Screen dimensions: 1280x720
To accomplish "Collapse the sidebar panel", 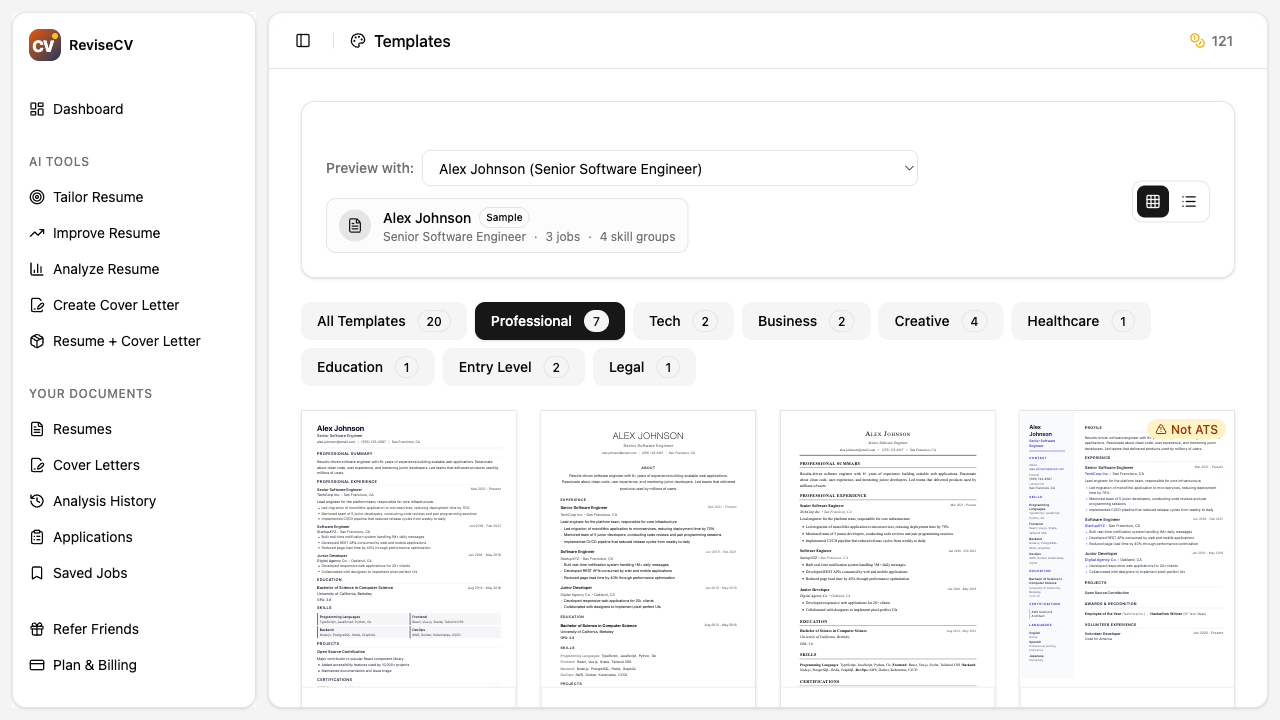I will pos(303,40).
